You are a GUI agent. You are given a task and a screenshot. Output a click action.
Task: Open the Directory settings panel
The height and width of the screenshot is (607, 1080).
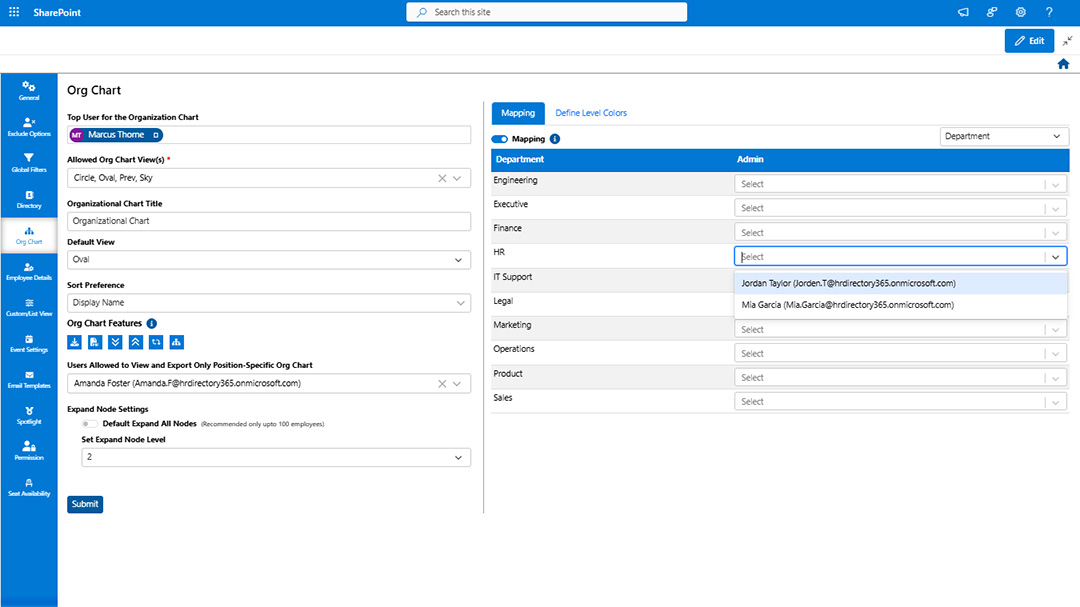pos(28,198)
